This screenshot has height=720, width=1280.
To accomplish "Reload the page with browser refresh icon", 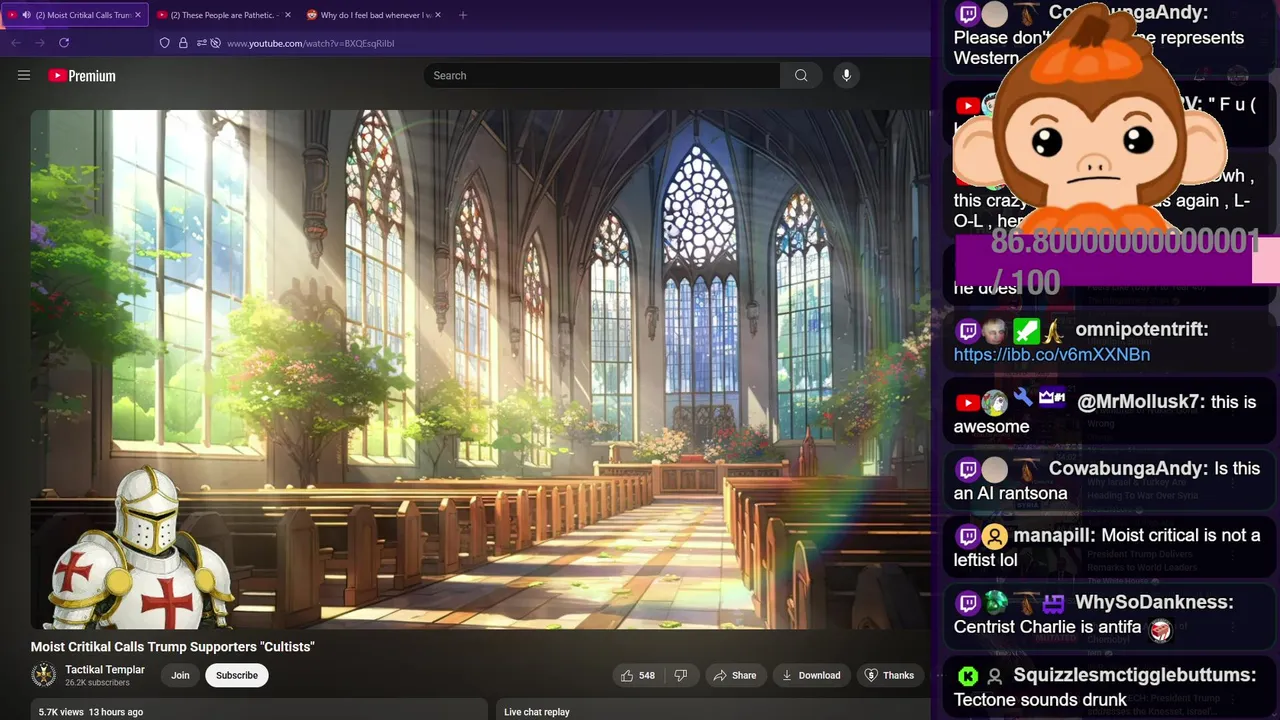I will pos(64,43).
